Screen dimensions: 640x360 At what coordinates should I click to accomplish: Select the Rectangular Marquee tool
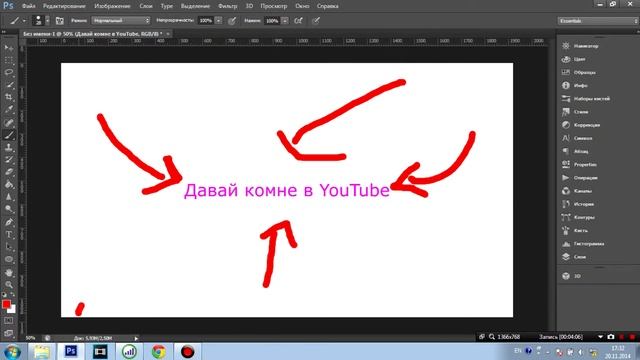click(x=9, y=60)
